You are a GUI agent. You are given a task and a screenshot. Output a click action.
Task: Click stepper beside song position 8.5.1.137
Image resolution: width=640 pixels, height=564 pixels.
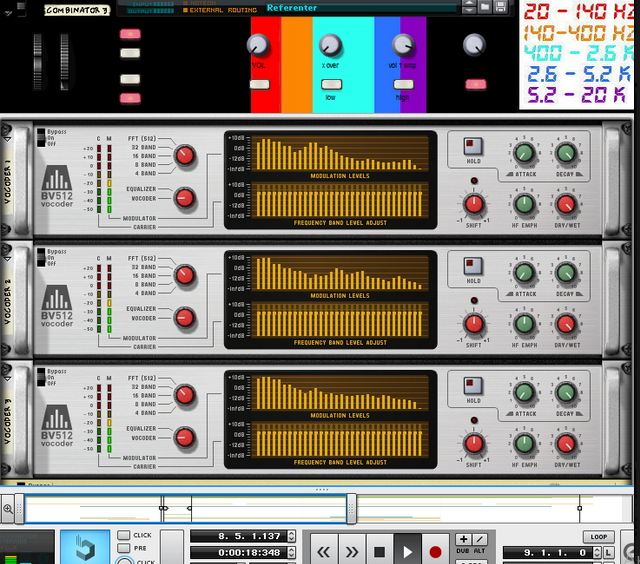tap(291, 536)
